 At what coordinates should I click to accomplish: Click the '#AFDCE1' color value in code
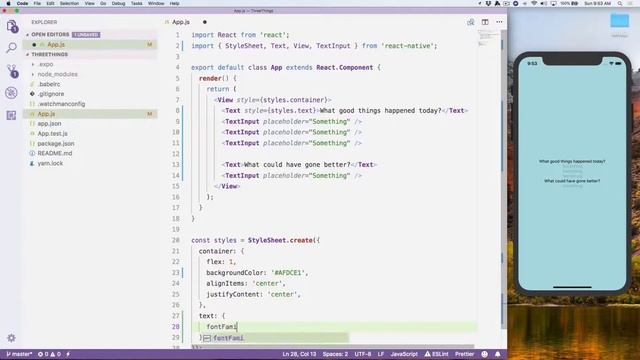(x=289, y=273)
